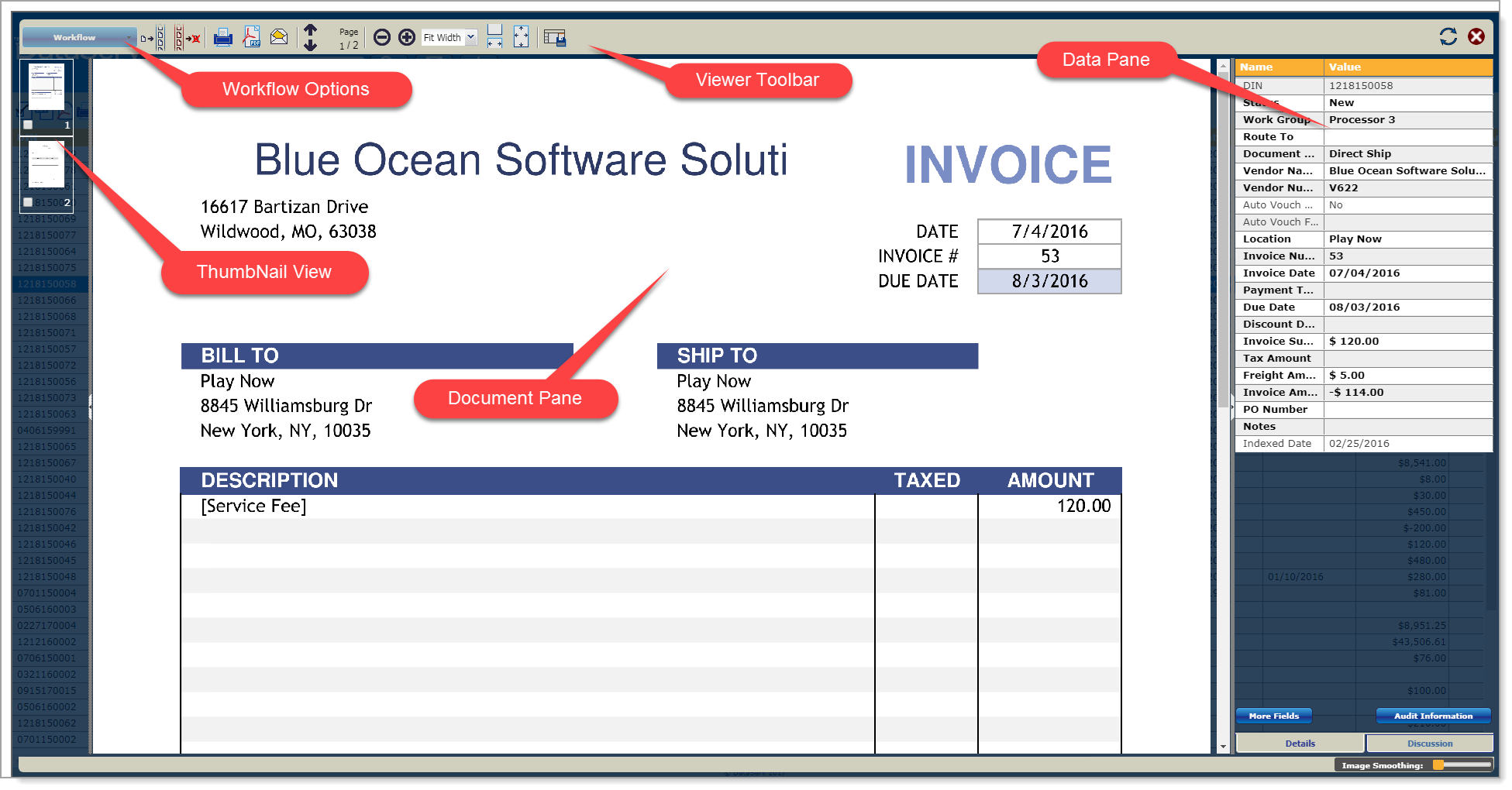Click the Vendor Name value Blue Ocean Software

[x=1408, y=170]
